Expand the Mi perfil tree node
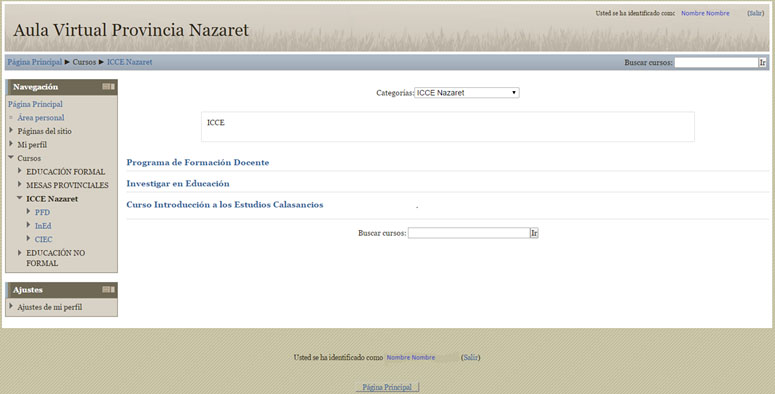 [11, 144]
